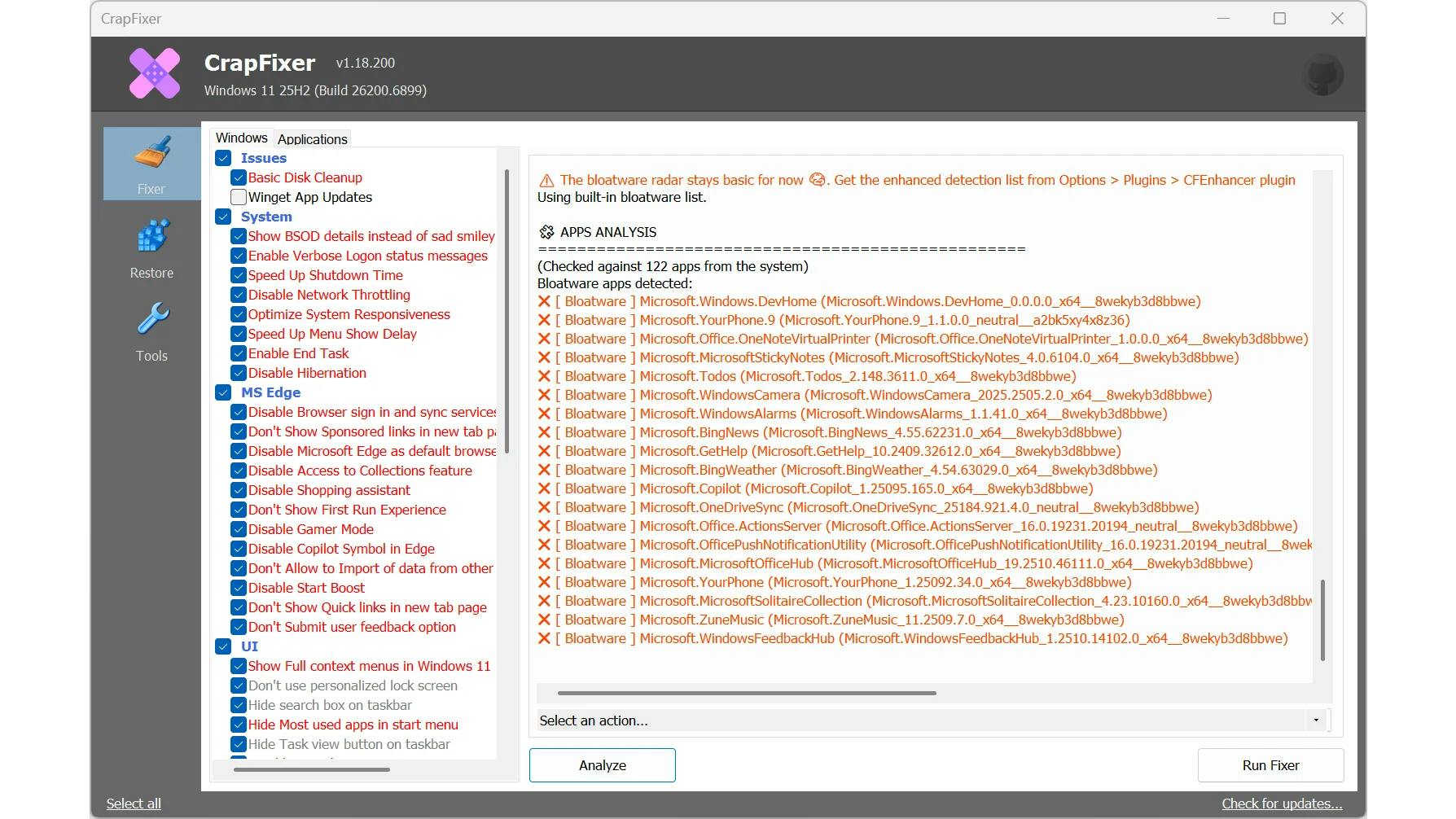The height and width of the screenshot is (819, 1456).
Task: Click the red X beside Microsoft.MicrosoftOfficeHub
Action: [544, 564]
